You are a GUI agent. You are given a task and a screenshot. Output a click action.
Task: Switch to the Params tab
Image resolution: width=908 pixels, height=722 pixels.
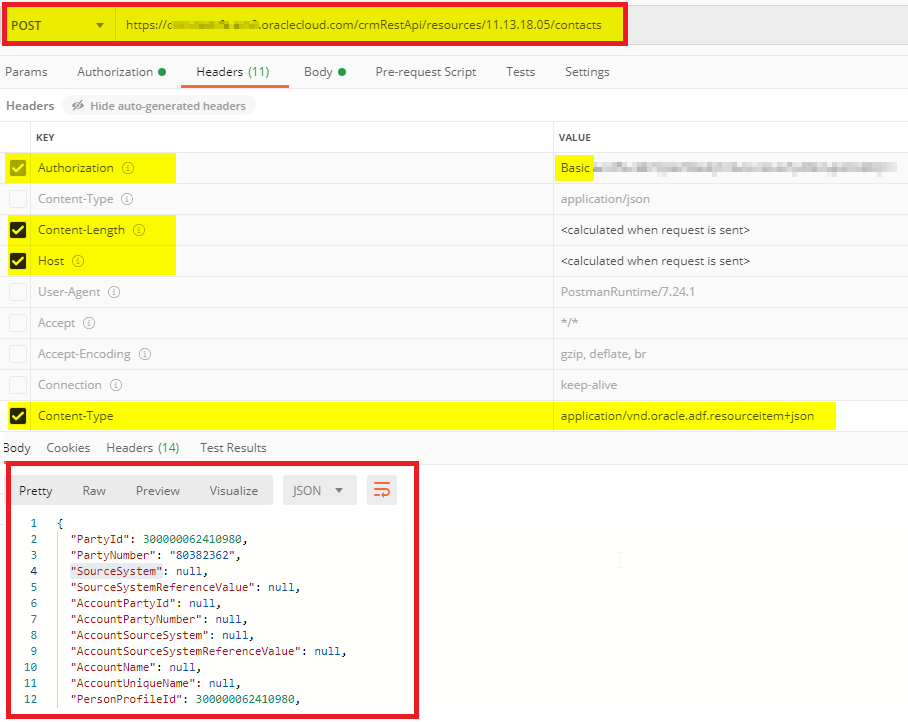coord(26,72)
